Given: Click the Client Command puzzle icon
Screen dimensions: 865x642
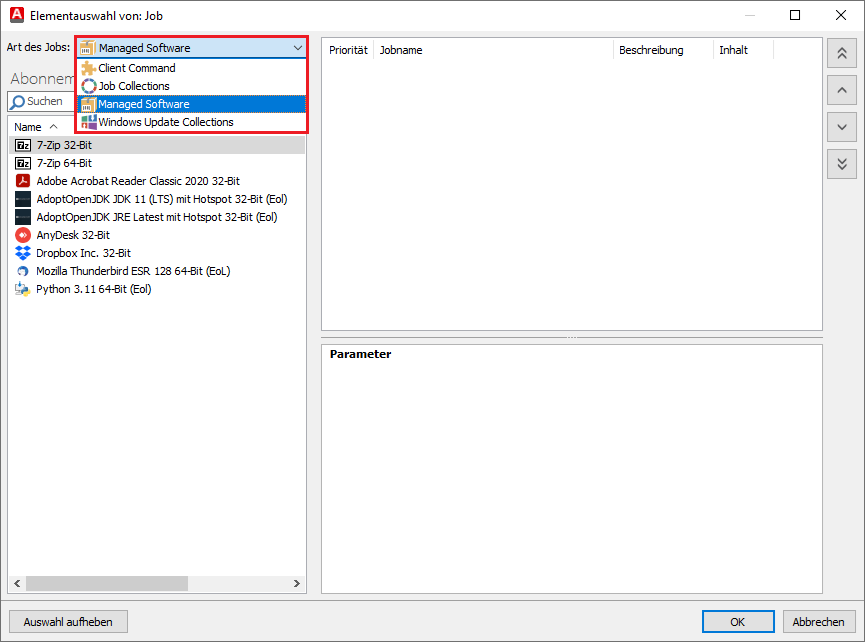Looking at the screenshot, I should [x=88, y=68].
